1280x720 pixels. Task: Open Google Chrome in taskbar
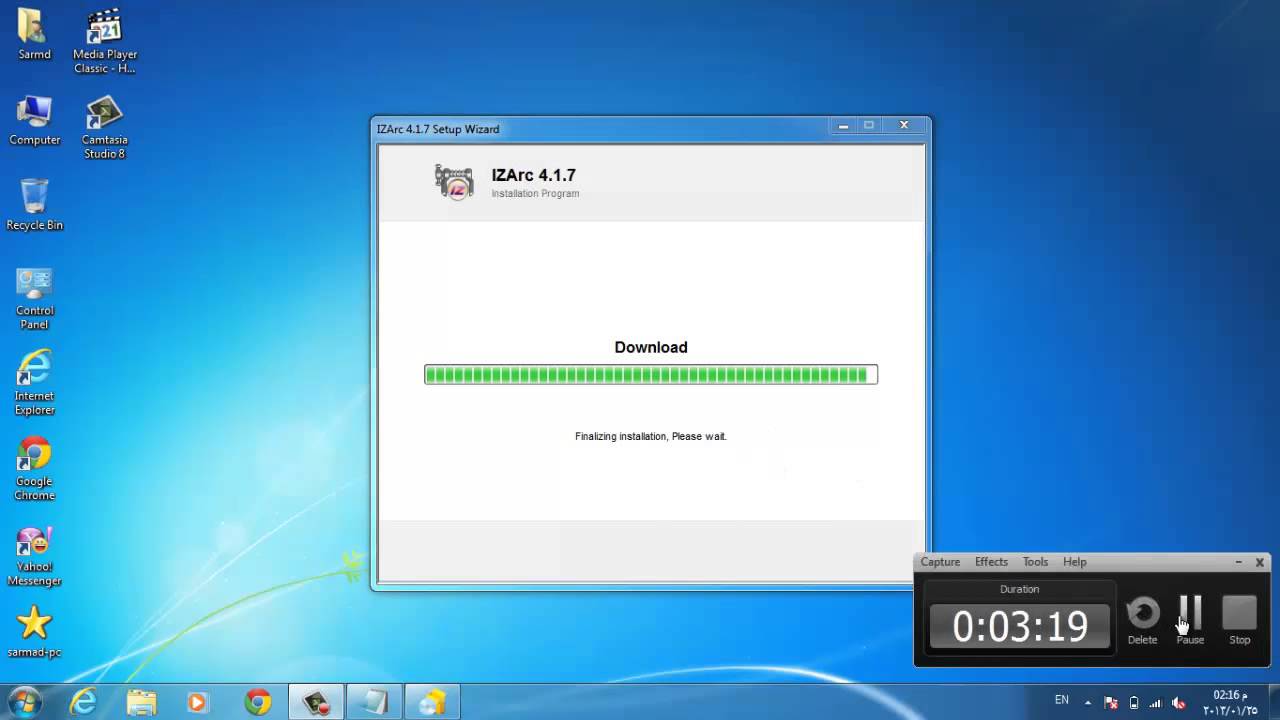tap(257, 702)
